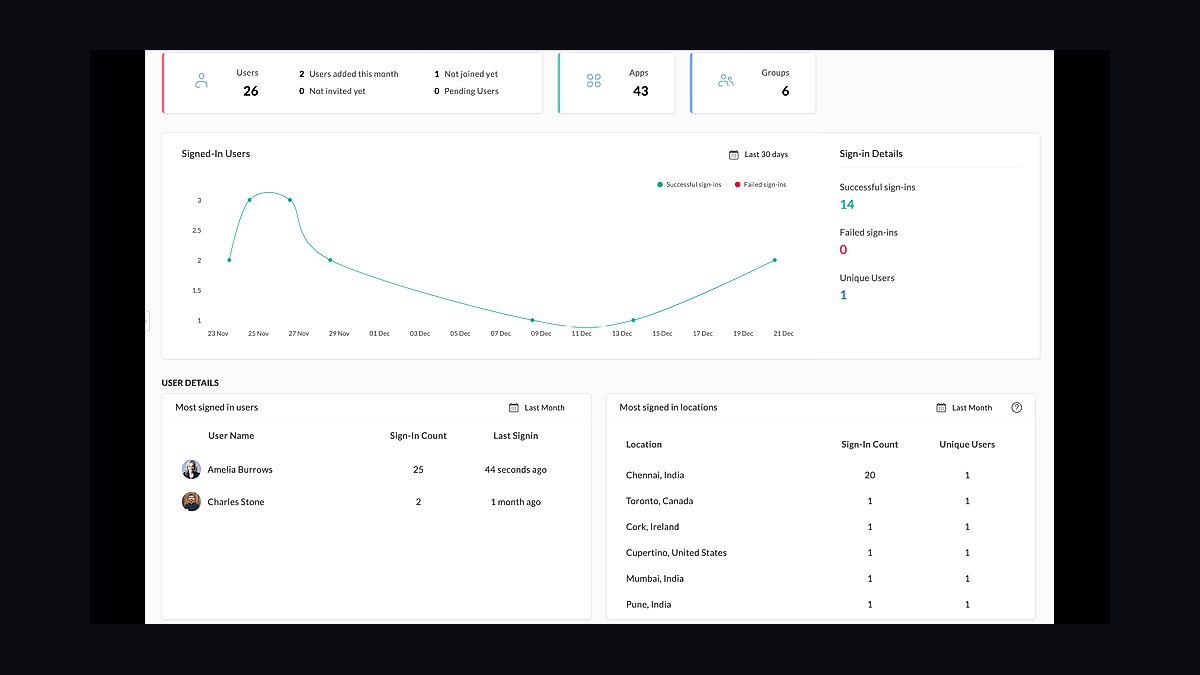Click the chart data point above 25 Nov
The width and height of the screenshot is (1200, 675).
point(249,200)
